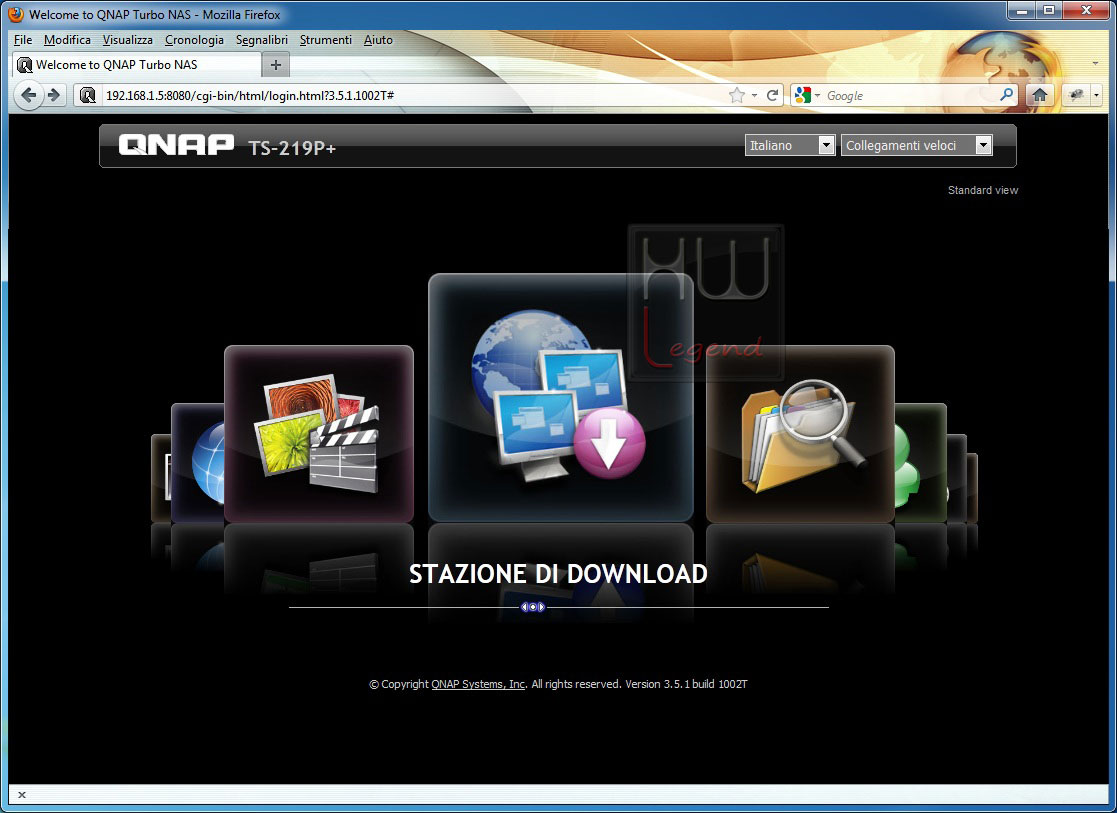Open the URL history dropdown arrow beside star

coord(754,95)
